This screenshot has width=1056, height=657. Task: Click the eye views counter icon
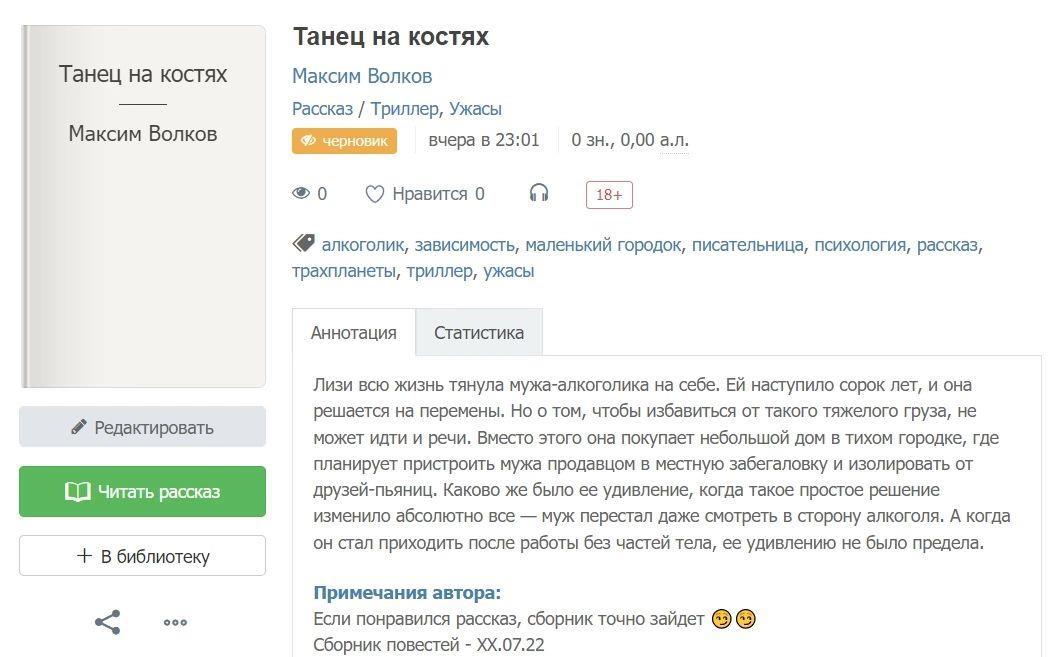coord(300,194)
